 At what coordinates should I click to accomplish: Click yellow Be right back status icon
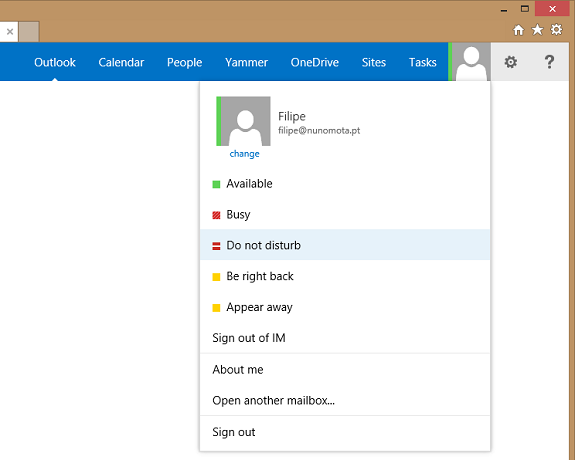216,277
